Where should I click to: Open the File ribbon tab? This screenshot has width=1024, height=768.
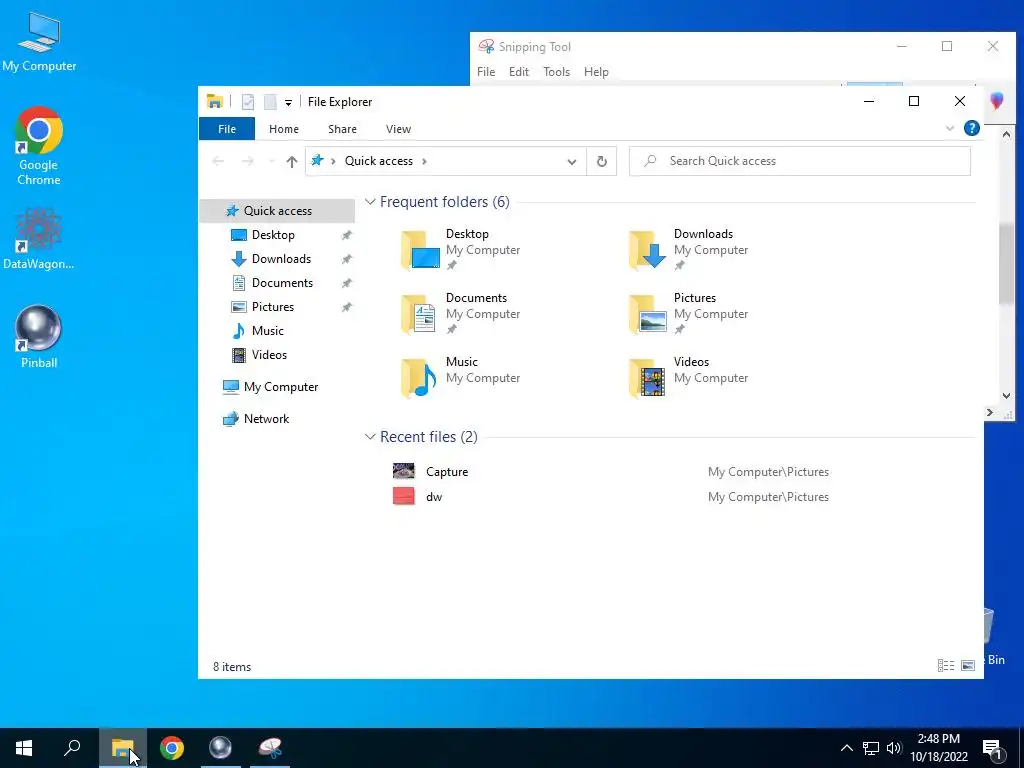point(227,129)
